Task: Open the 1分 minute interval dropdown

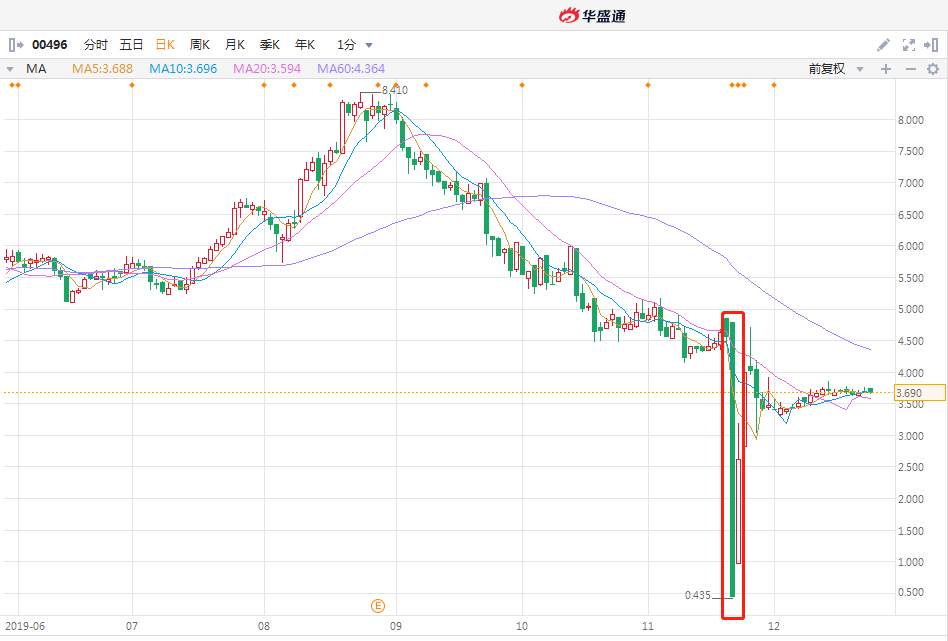Action: [354, 45]
